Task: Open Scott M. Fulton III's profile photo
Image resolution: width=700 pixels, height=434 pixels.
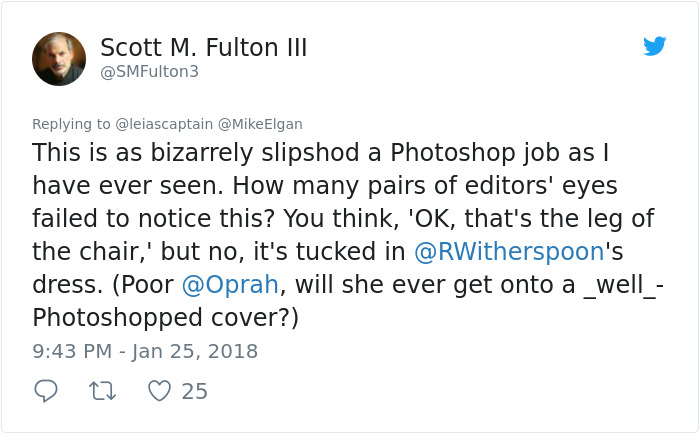Action: pyautogui.click(x=59, y=59)
